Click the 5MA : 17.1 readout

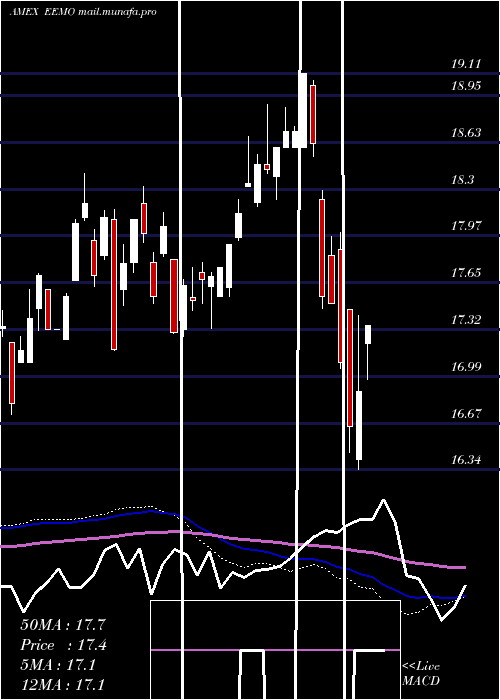coord(58,665)
